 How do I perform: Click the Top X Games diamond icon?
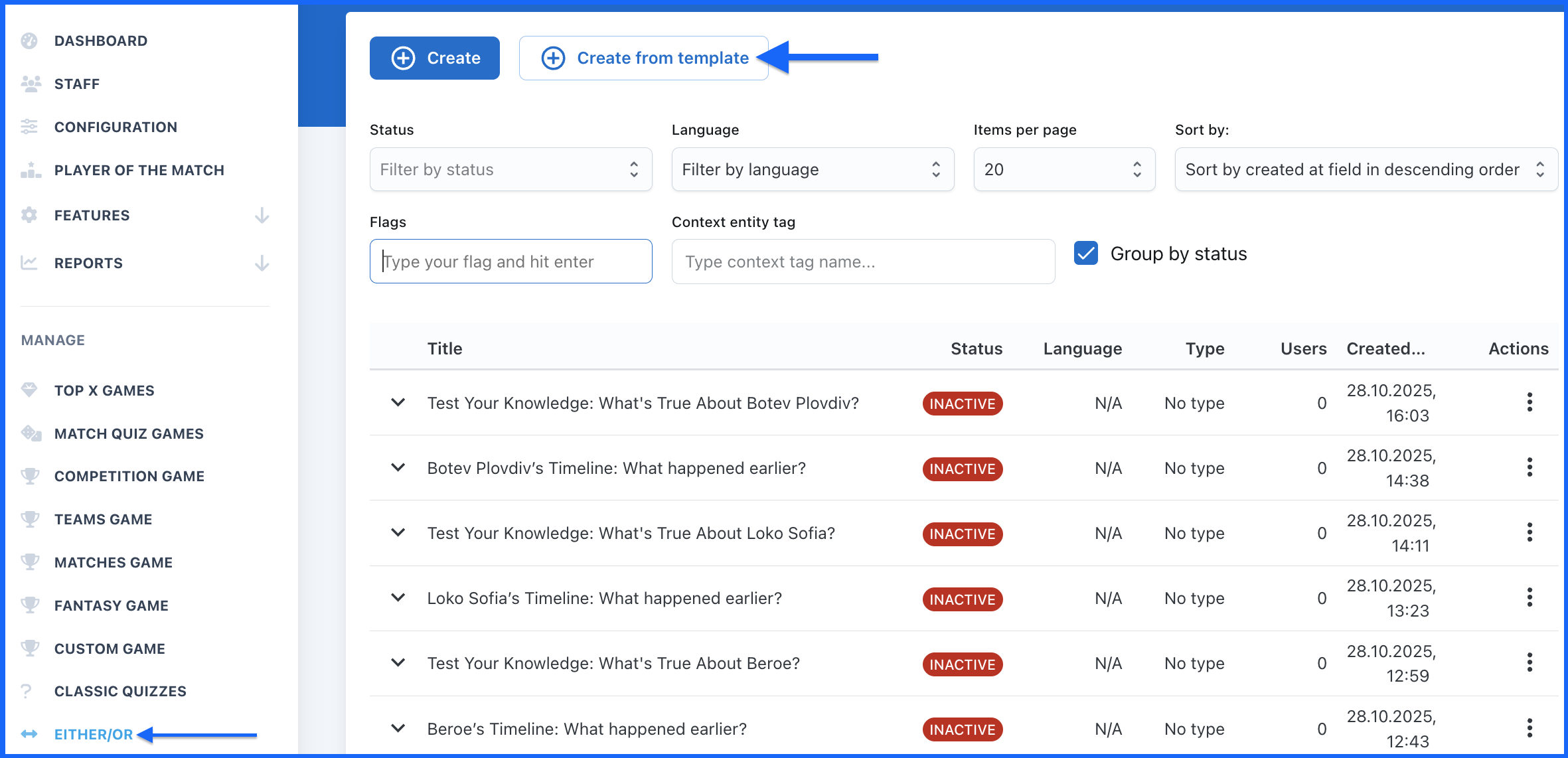[x=29, y=390]
